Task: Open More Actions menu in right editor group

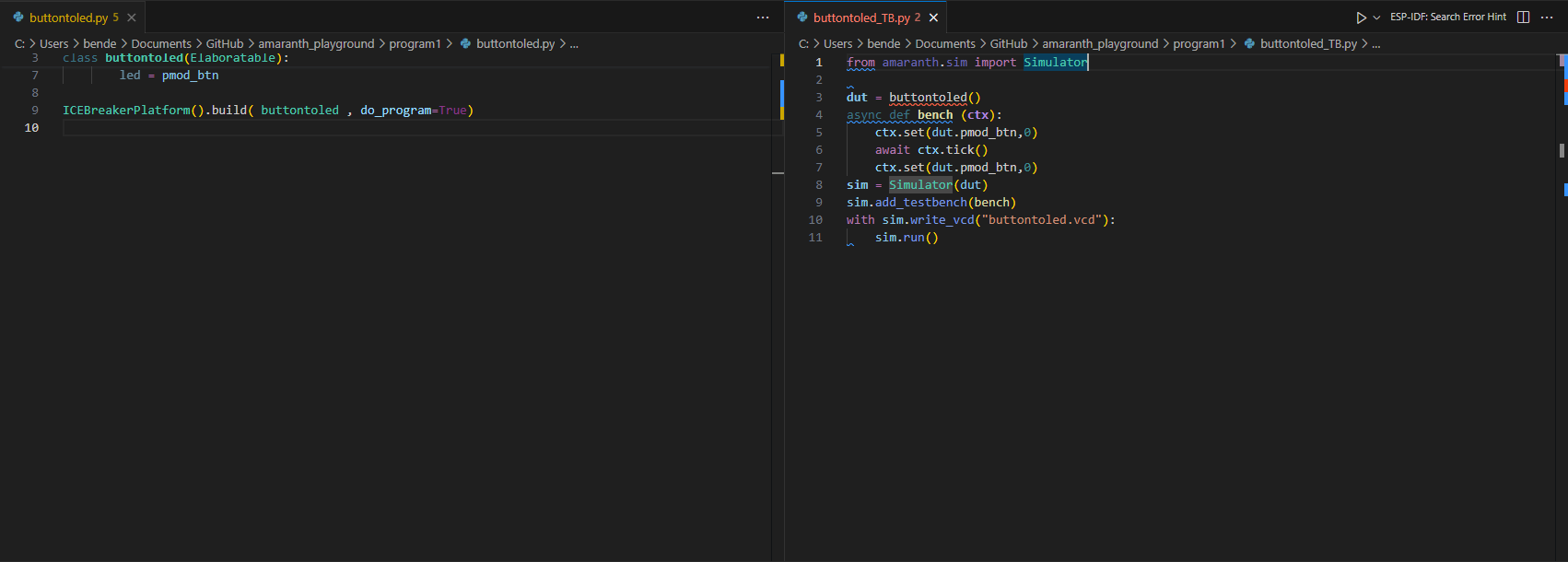Action: (x=1547, y=18)
